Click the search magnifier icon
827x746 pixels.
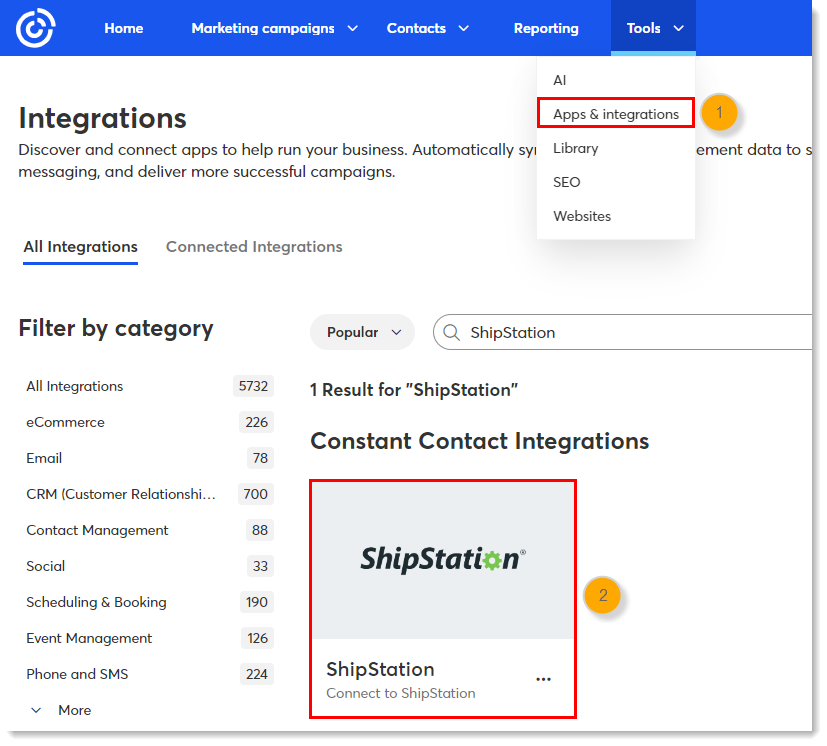tap(451, 332)
